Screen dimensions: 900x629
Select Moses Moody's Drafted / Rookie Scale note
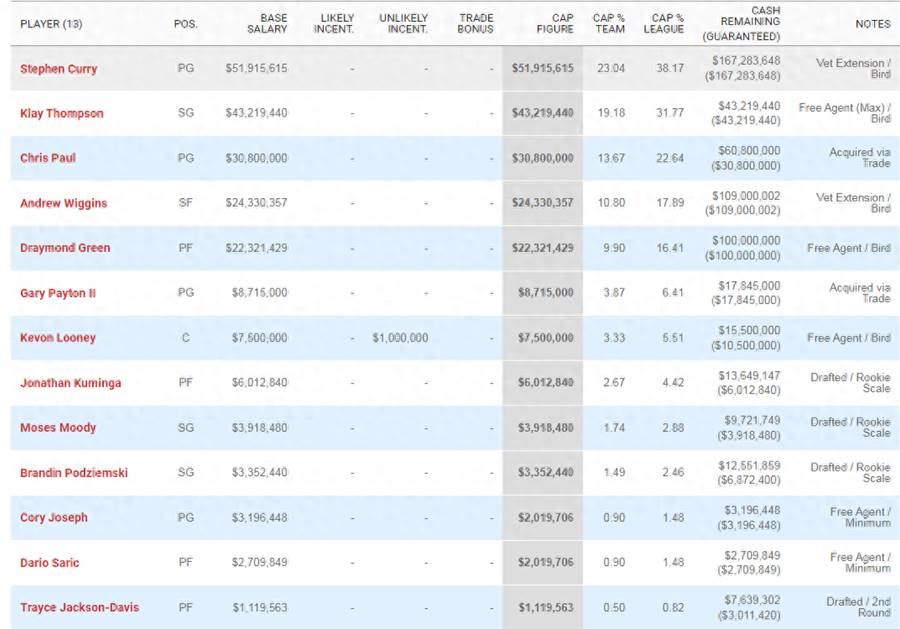850,428
